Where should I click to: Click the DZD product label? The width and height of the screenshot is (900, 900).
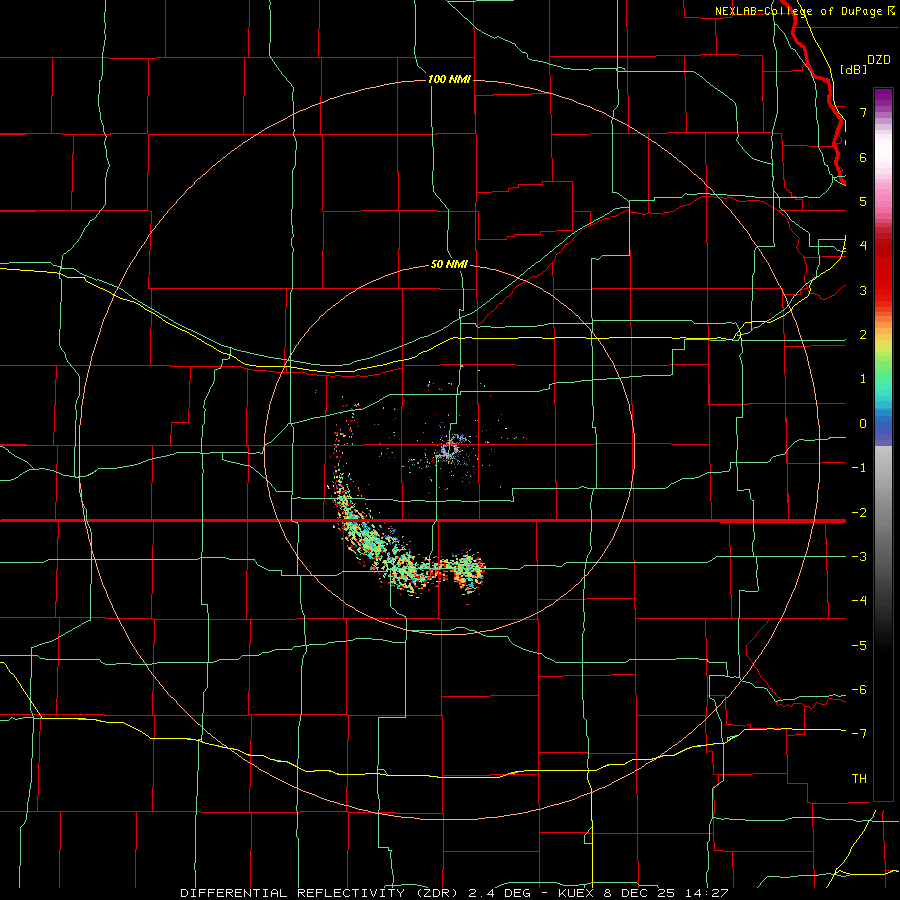point(879,60)
